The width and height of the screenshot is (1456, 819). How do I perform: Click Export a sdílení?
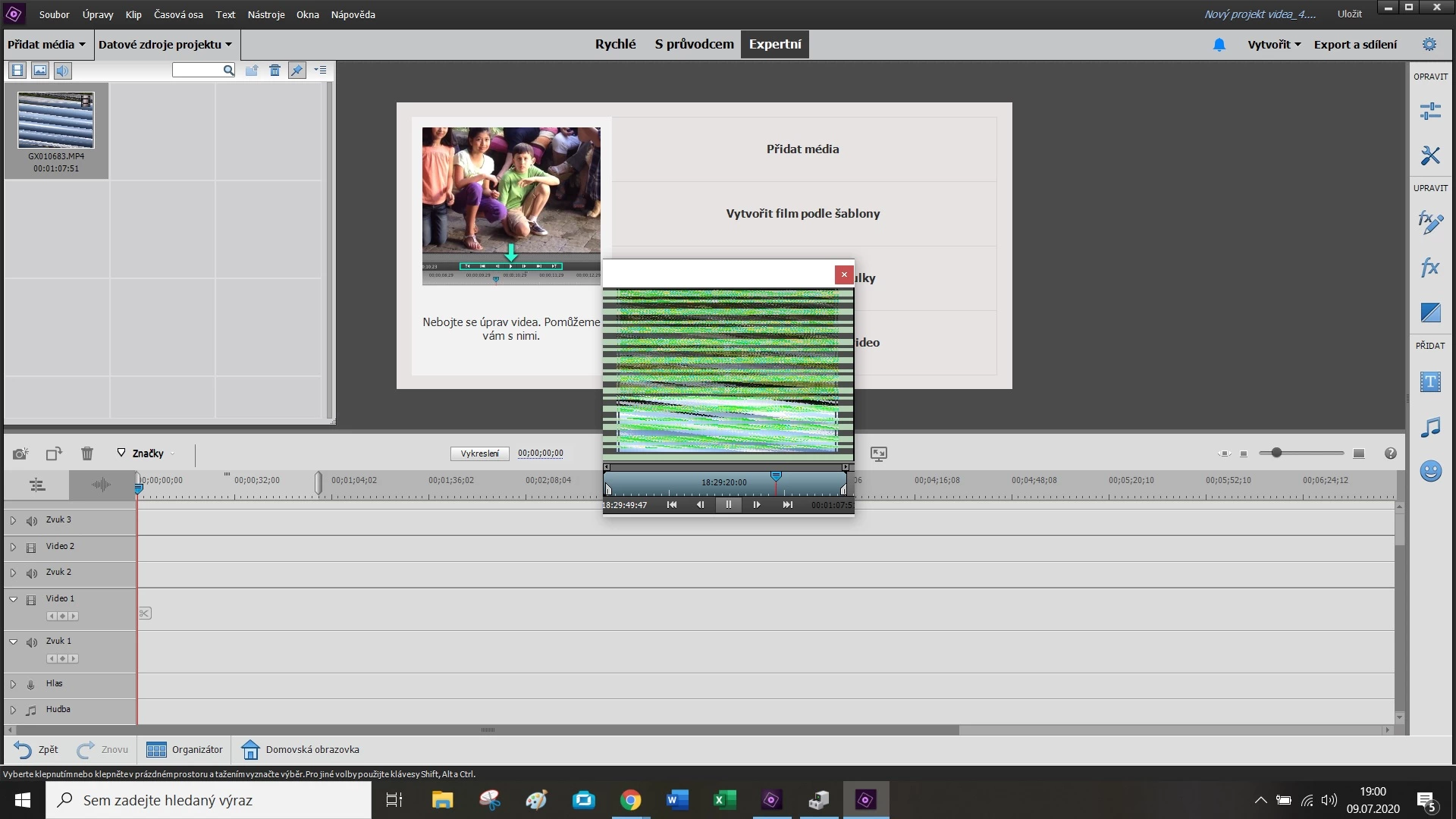pyautogui.click(x=1355, y=44)
